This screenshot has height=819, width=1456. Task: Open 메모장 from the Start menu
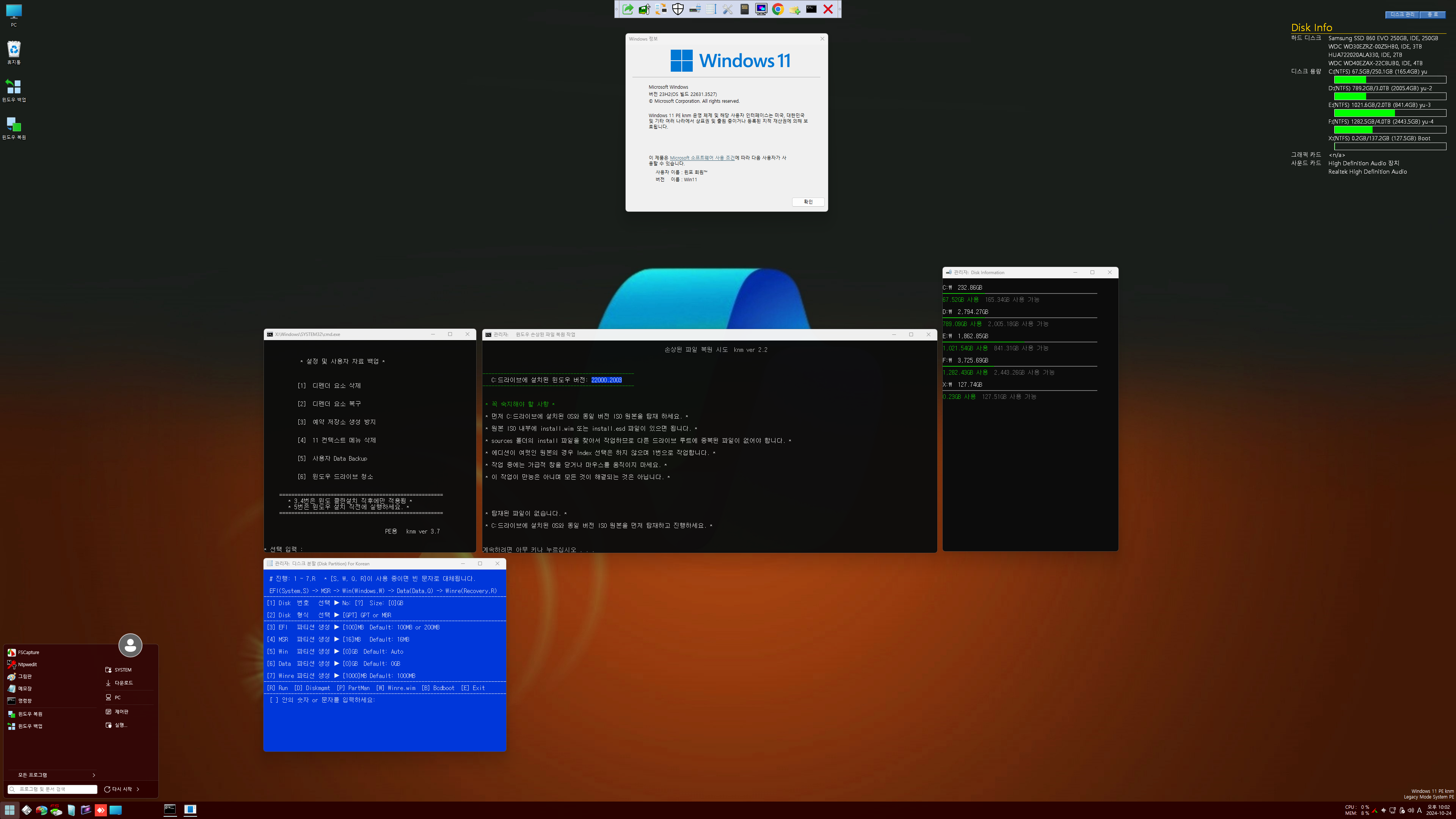click(20, 689)
